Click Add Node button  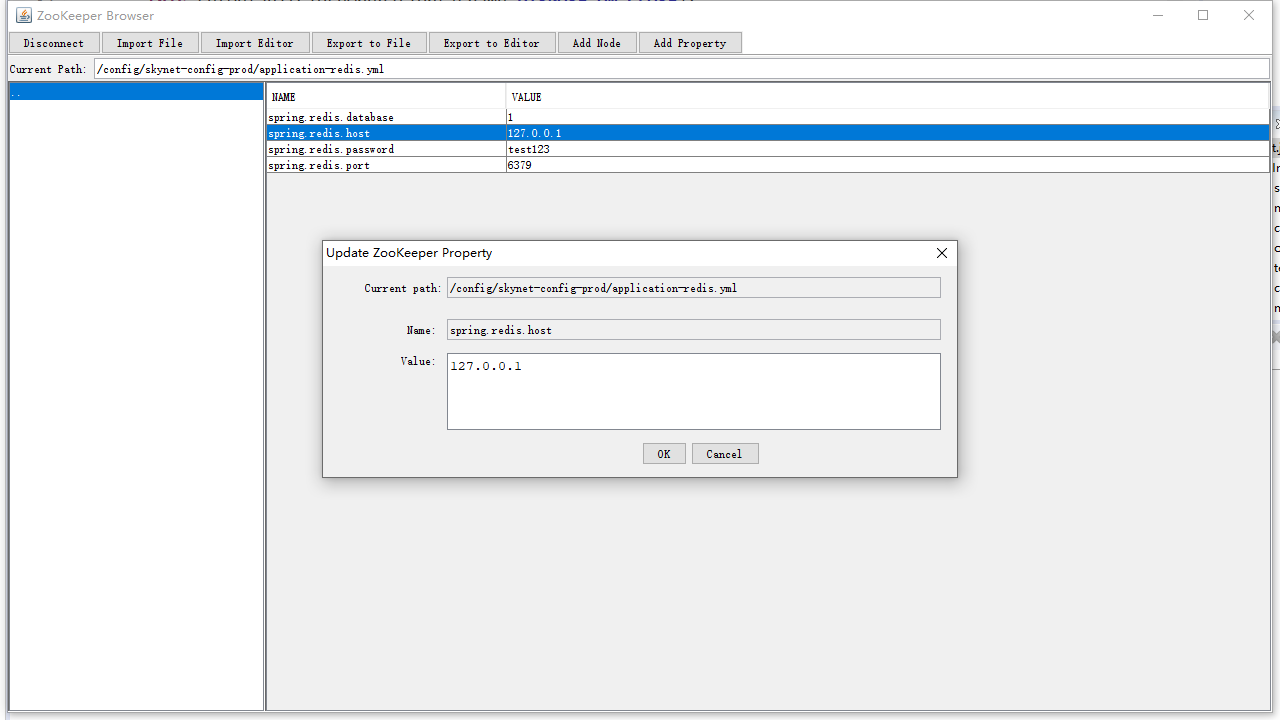point(597,43)
